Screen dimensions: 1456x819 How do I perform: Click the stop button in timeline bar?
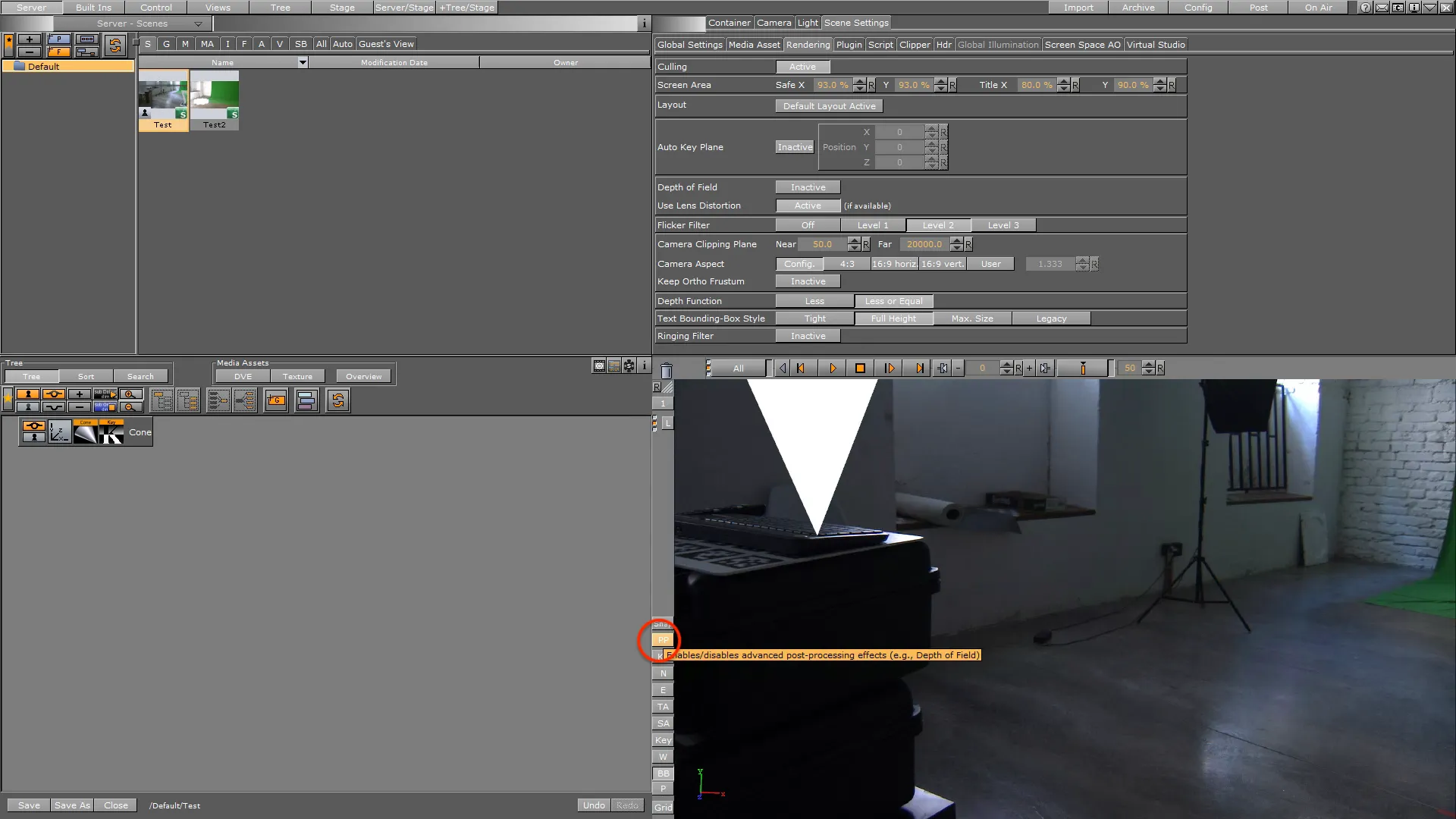point(860,369)
